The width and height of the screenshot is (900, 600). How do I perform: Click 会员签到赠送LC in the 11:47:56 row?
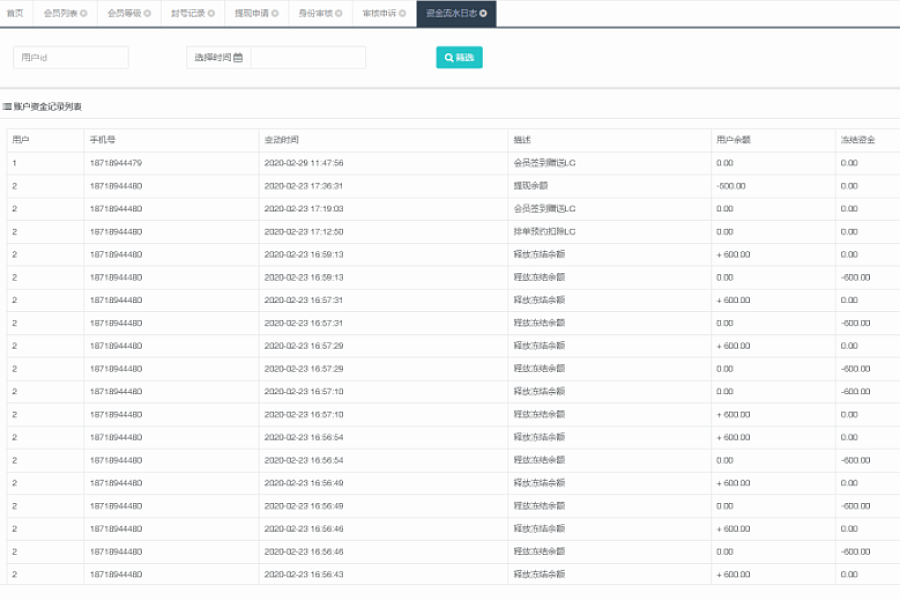pos(545,163)
